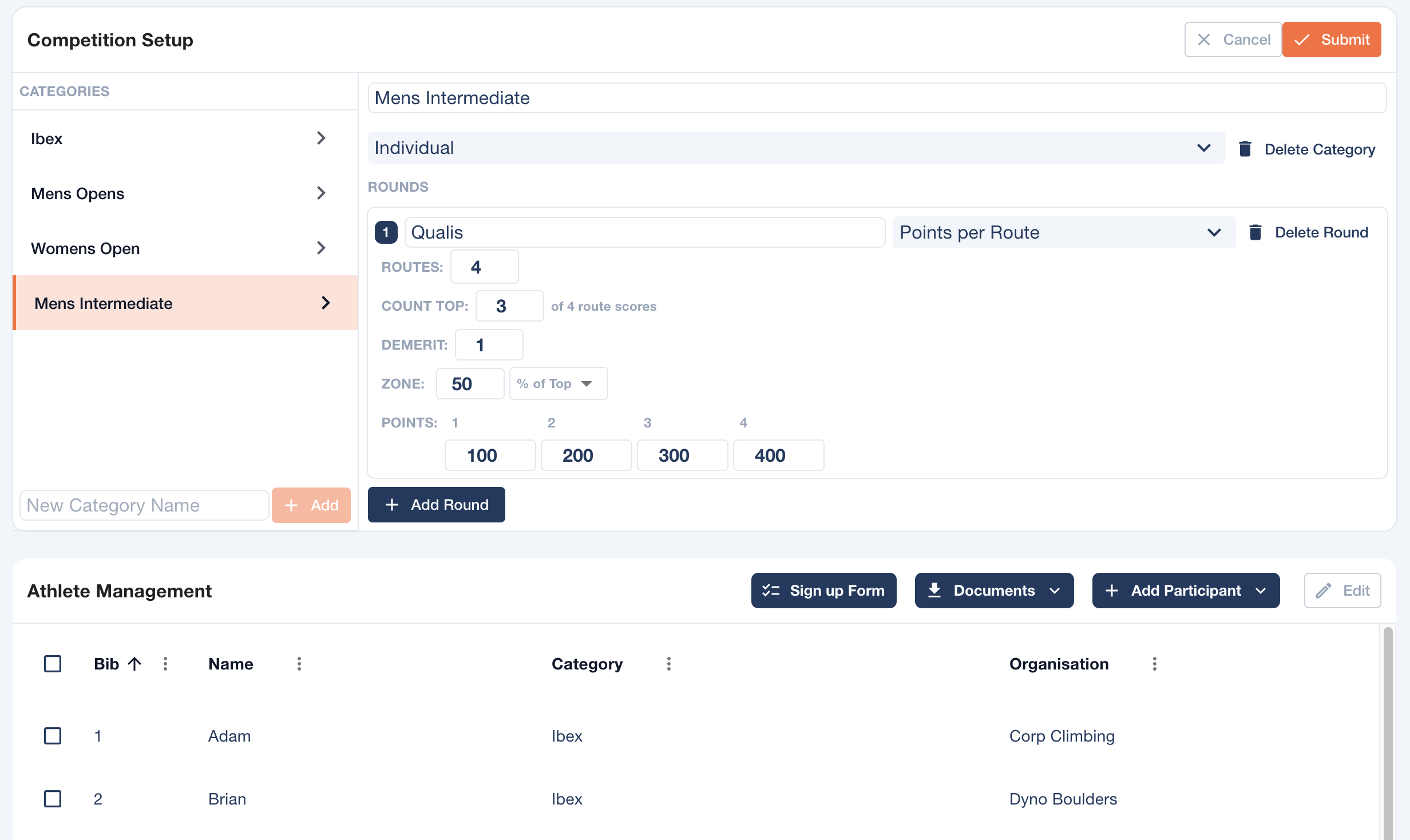Image resolution: width=1410 pixels, height=840 pixels.
Task: Select the Womens Open category
Action: [185, 248]
